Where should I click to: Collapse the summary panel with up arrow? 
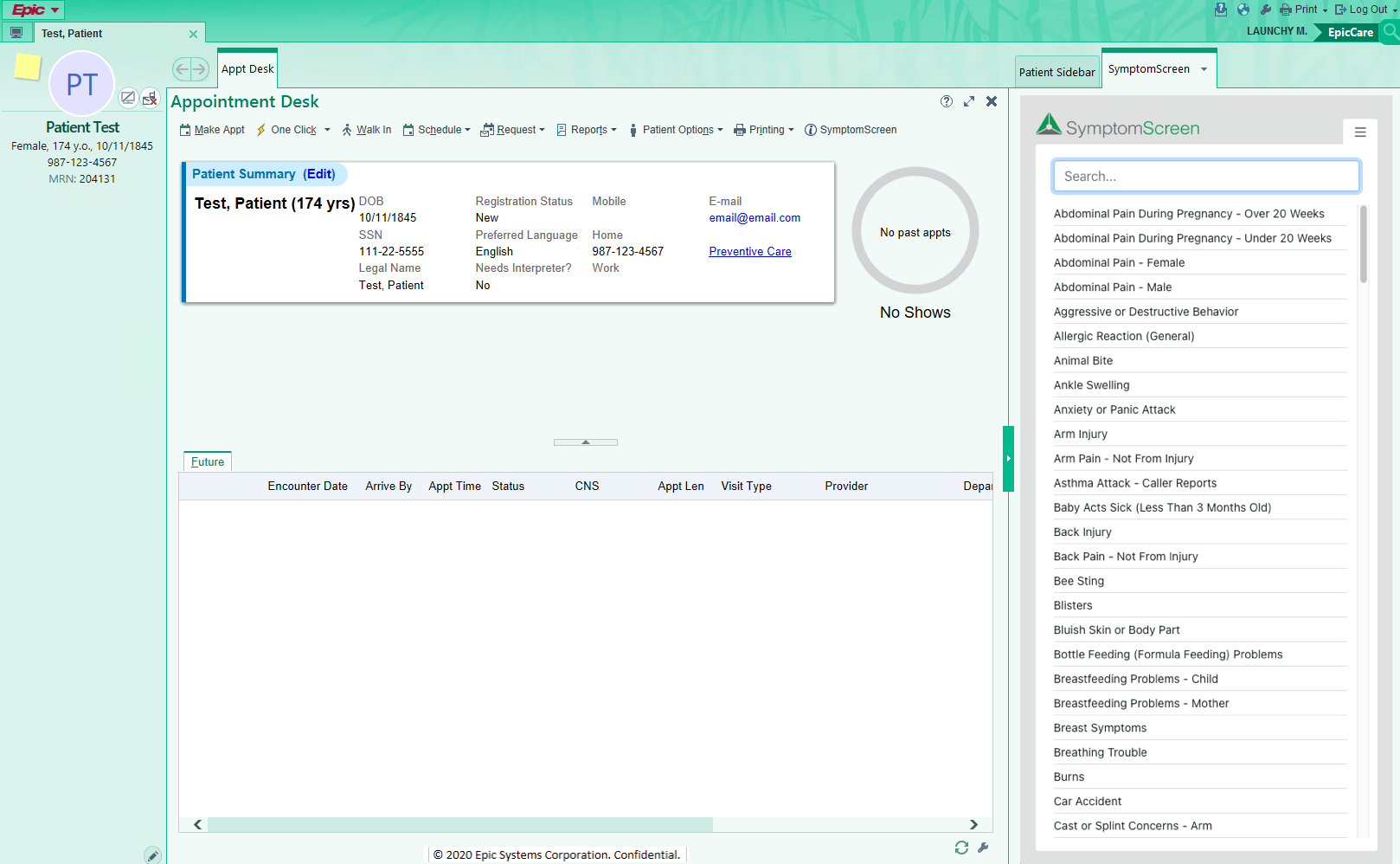tap(586, 442)
